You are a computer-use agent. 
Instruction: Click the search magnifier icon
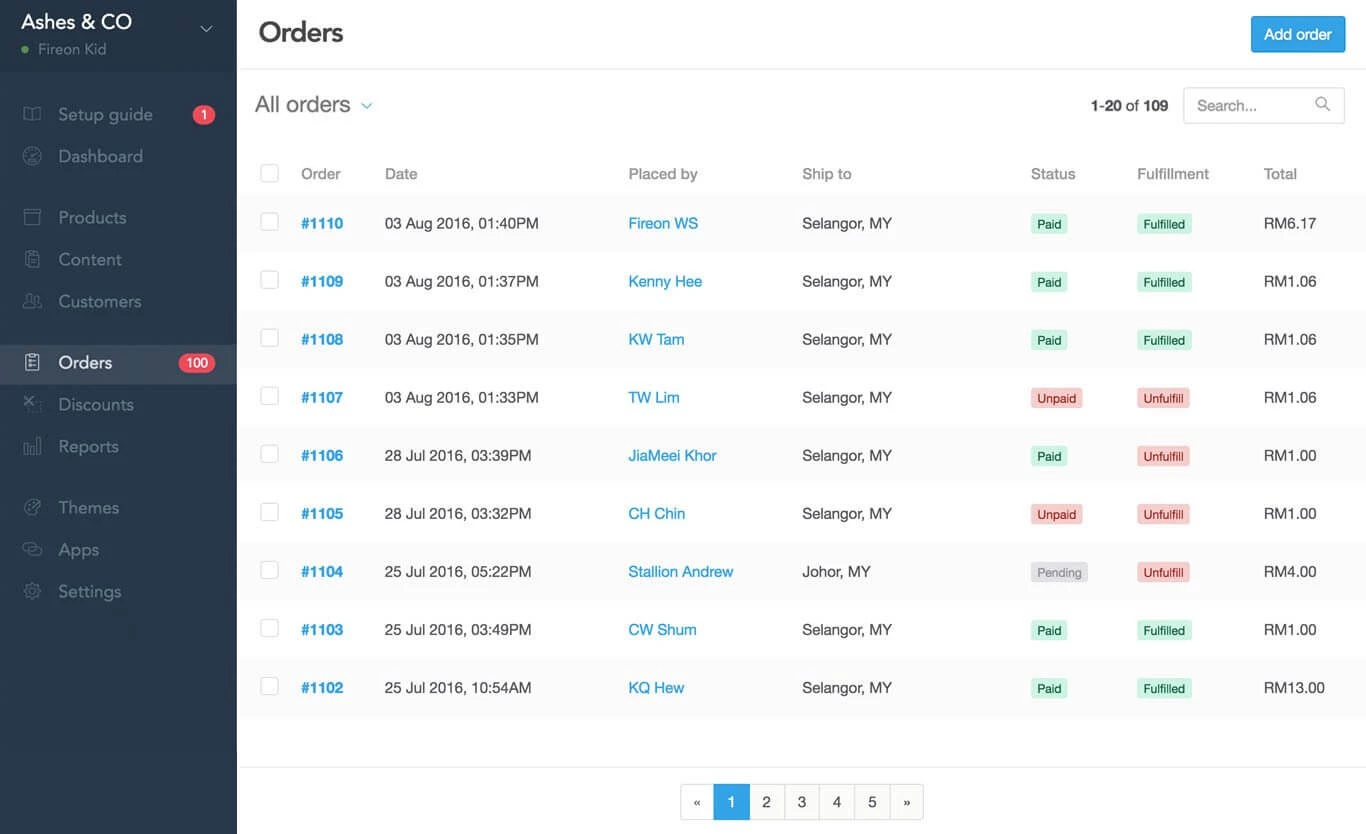[1322, 104]
